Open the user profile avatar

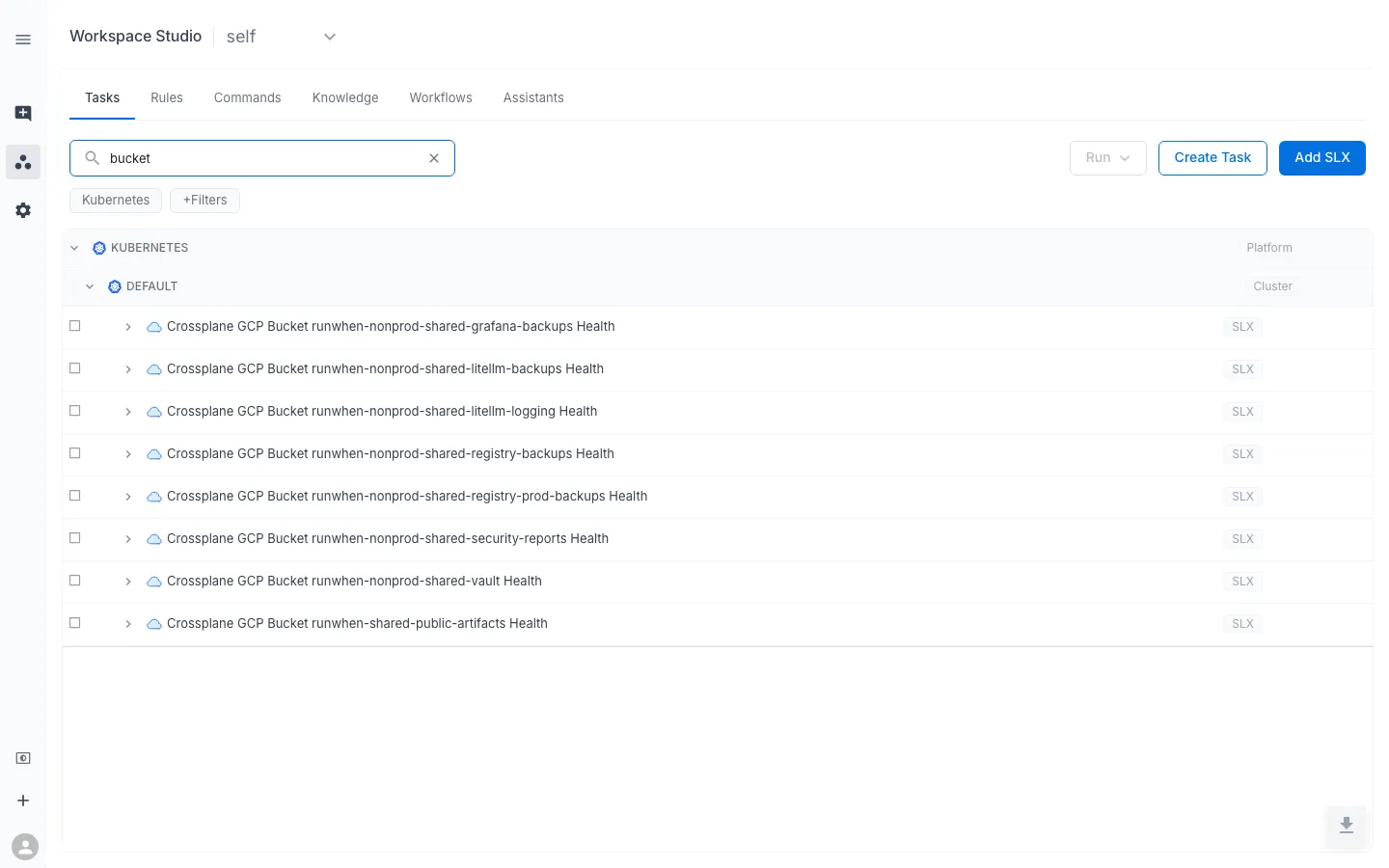tap(25, 847)
